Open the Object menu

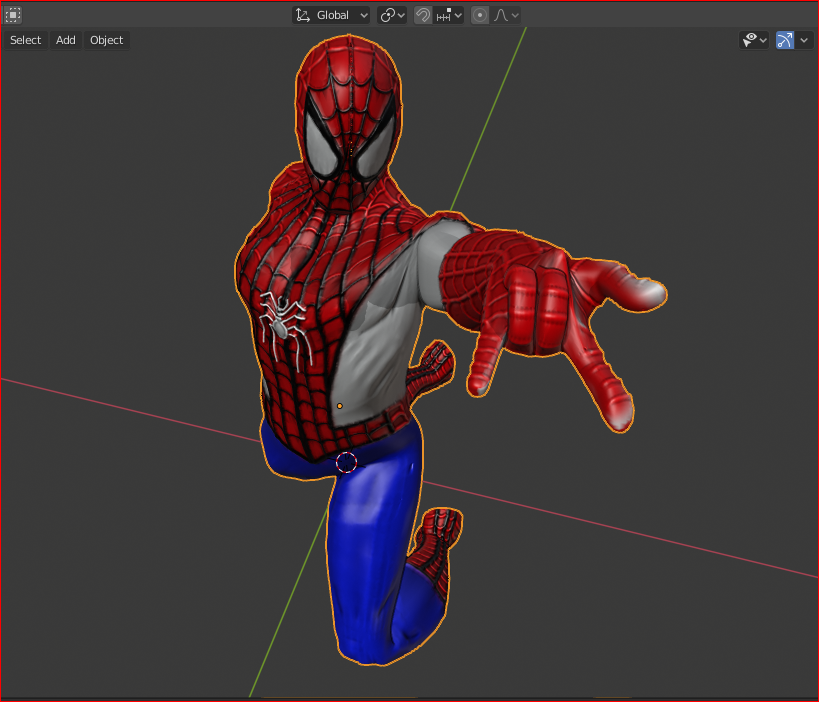[106, 40]
